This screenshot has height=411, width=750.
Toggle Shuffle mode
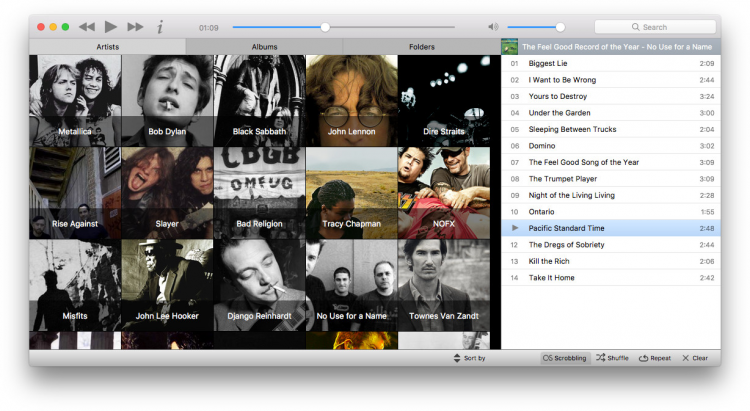click(612, 357)
